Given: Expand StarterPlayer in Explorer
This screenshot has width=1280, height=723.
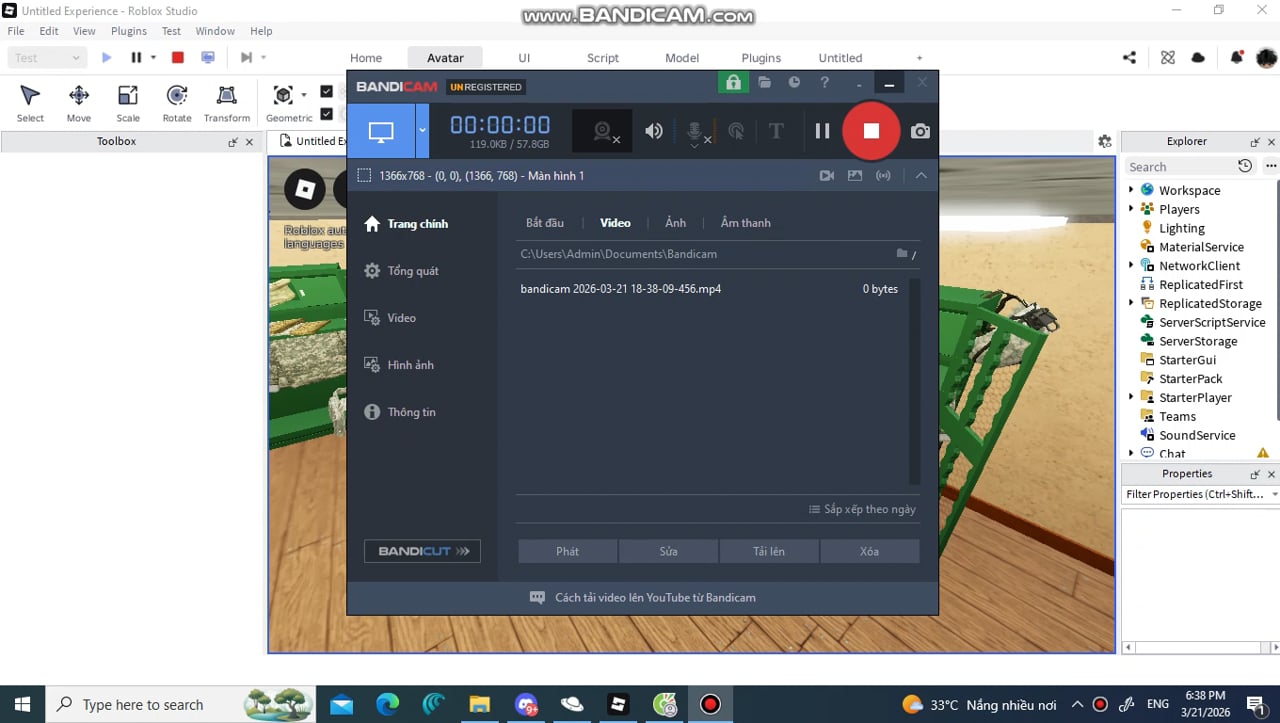Looking at the screenshot, I should 1131,397.
